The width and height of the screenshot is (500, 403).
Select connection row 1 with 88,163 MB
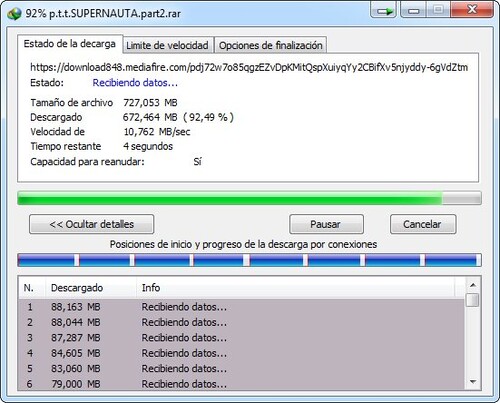coord(242,307)
